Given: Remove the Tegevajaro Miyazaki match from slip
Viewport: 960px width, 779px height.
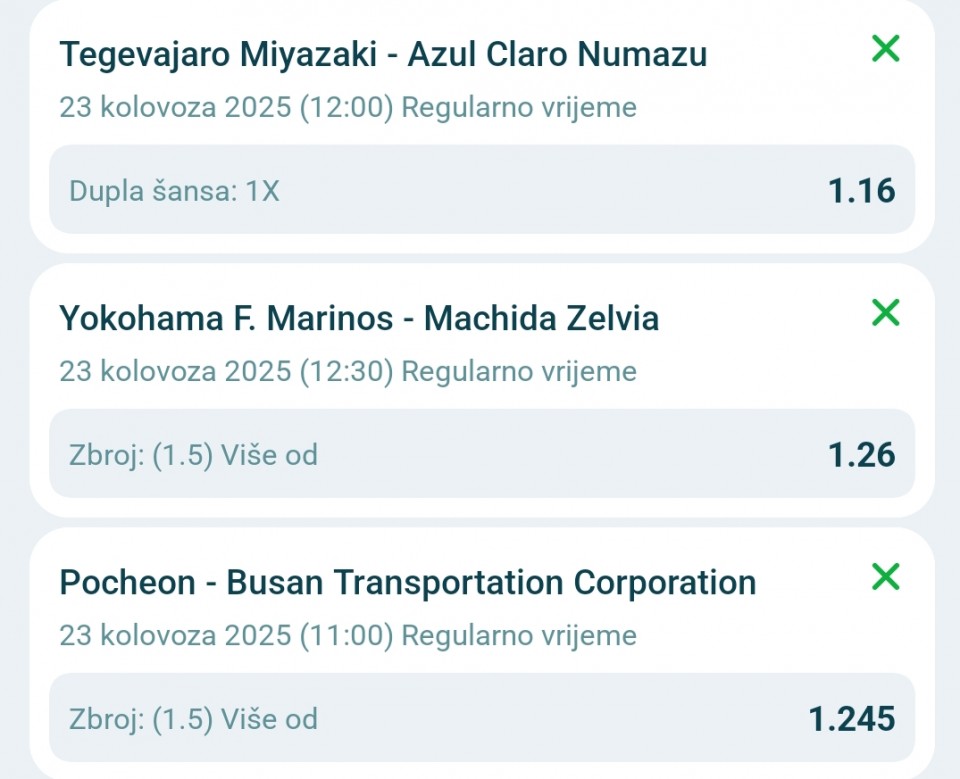Looking at the screenshot, I should (x=885, y=48).
